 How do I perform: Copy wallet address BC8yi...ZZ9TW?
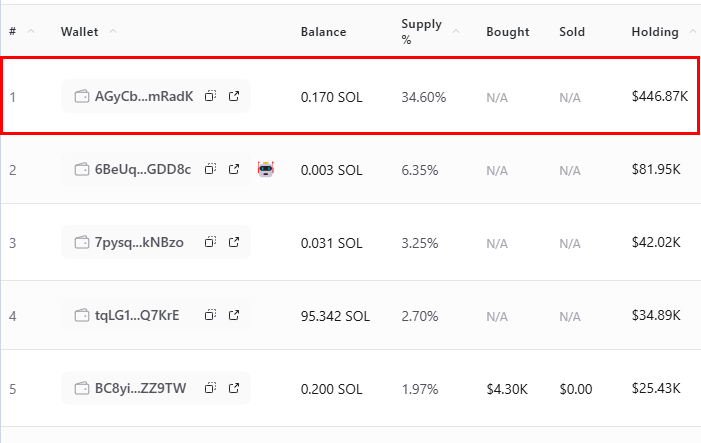[x=210, y=388]
